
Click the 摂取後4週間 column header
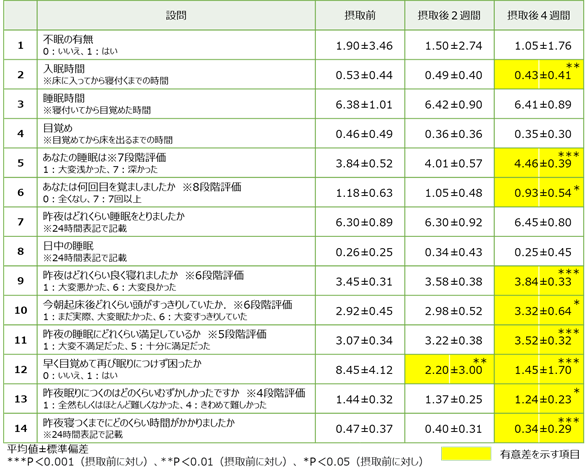pyautogui.click(x=539, y=15)
